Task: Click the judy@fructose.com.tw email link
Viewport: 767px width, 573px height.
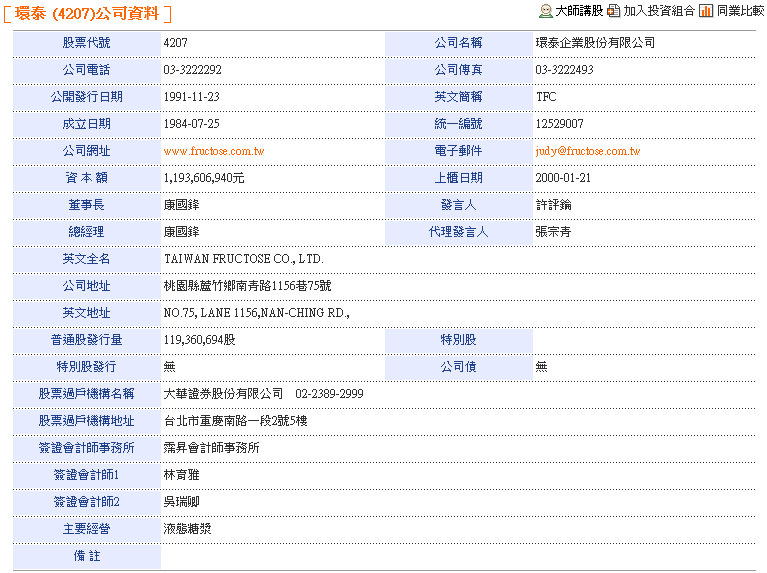Action: click(587, 151)
